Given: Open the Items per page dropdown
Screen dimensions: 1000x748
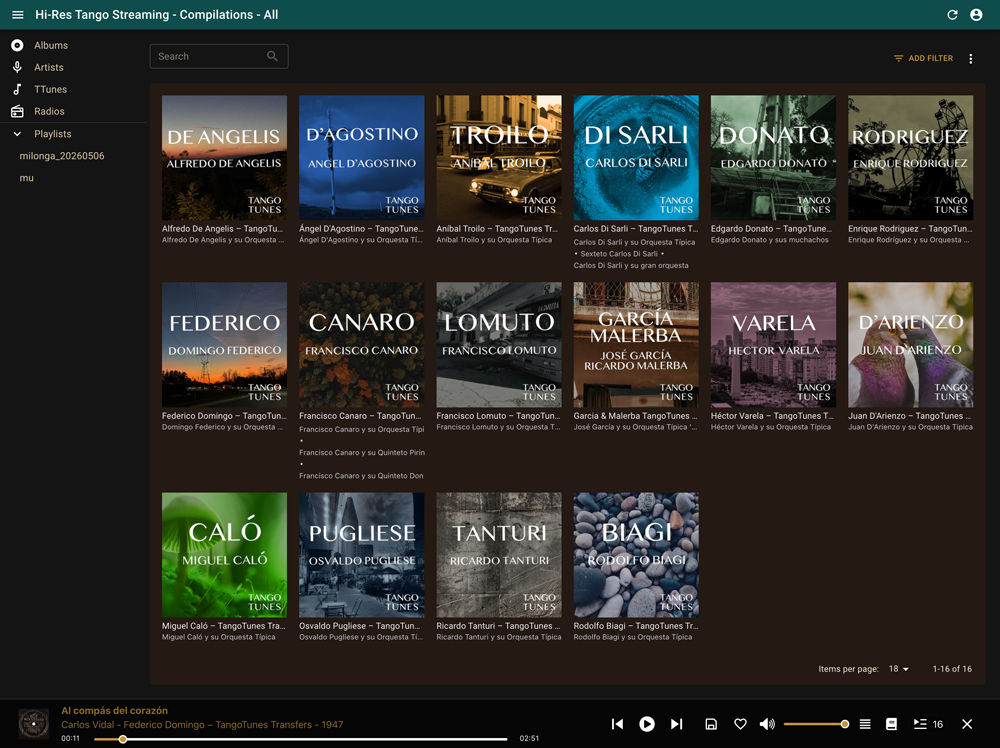Looking at the screenshot, I should point(899,669).
